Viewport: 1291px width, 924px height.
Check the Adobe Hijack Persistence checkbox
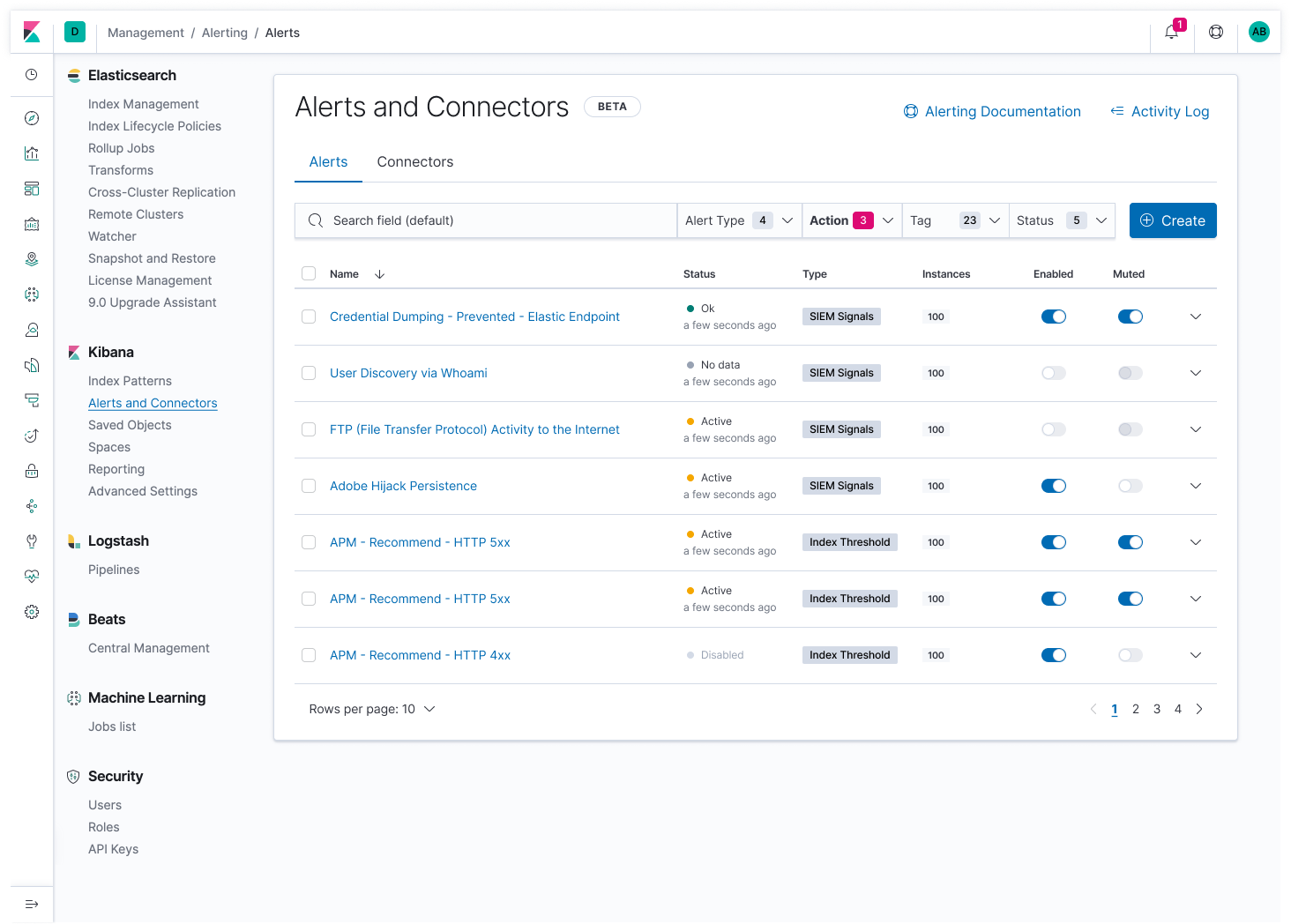[309, 486]
